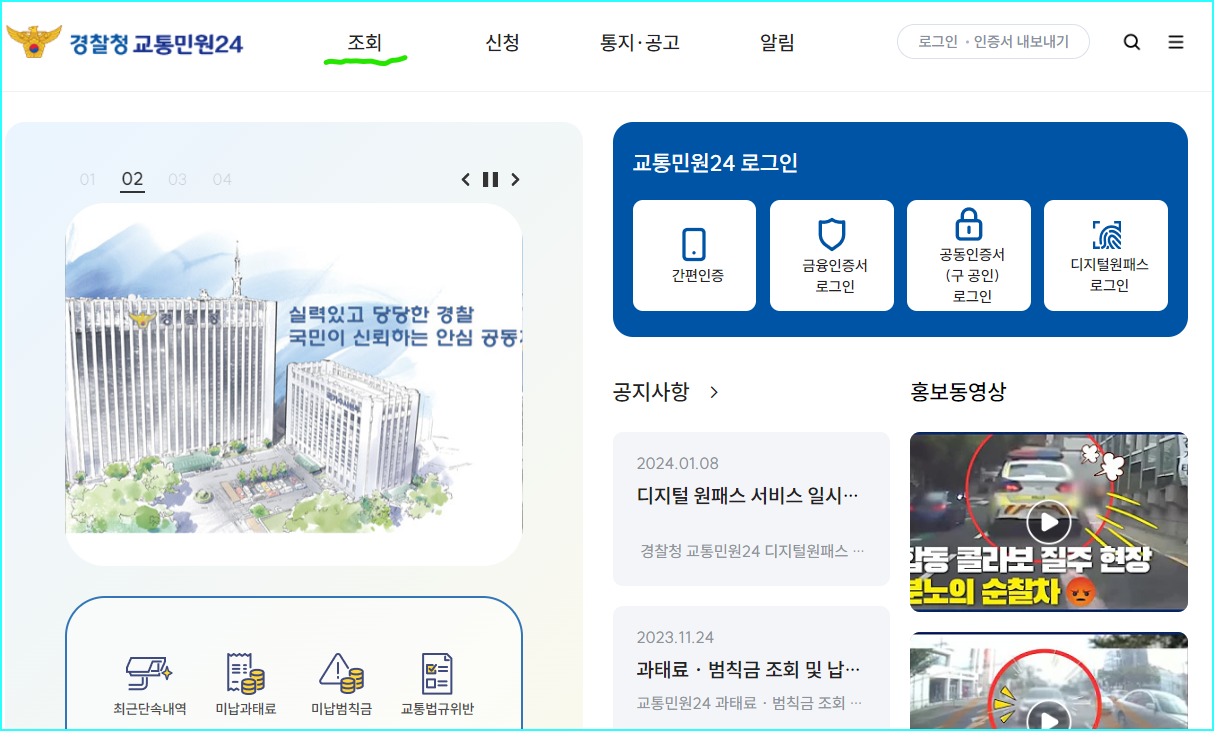Expand 공지사항 with the arrow
Image resolution: width=1214 pixels, height=731 pixels.
tap(714, 392)
